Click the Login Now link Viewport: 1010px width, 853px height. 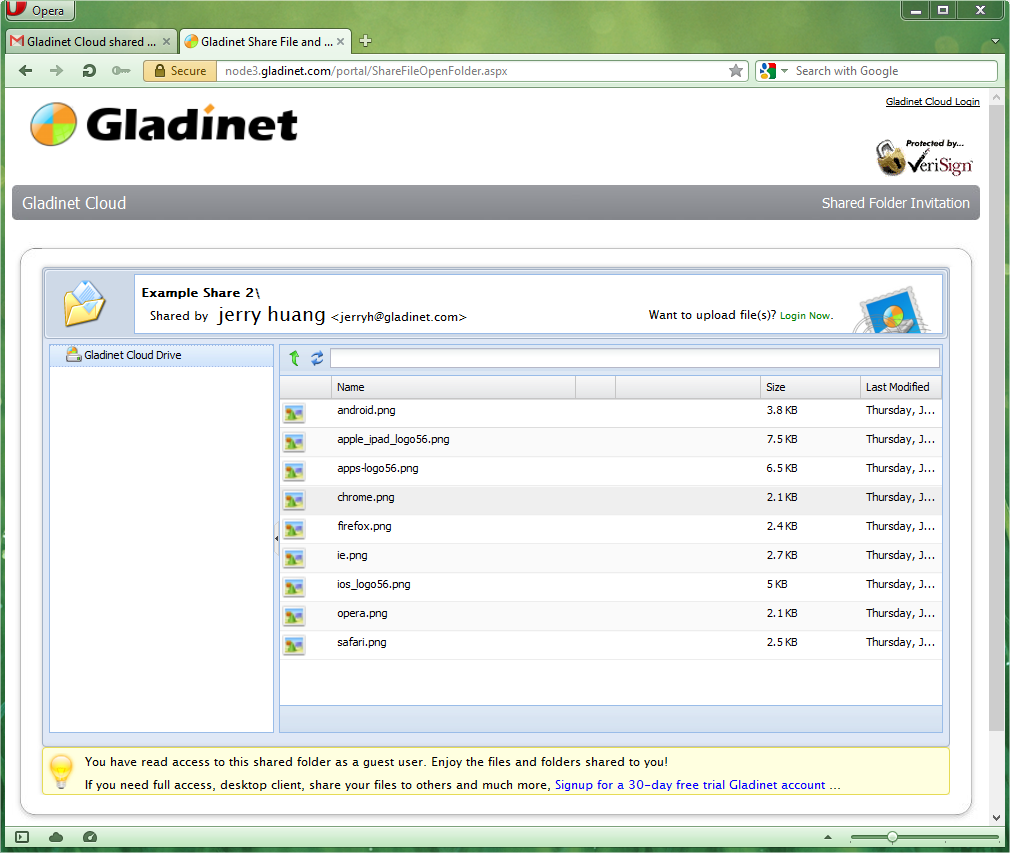(806, 316)
